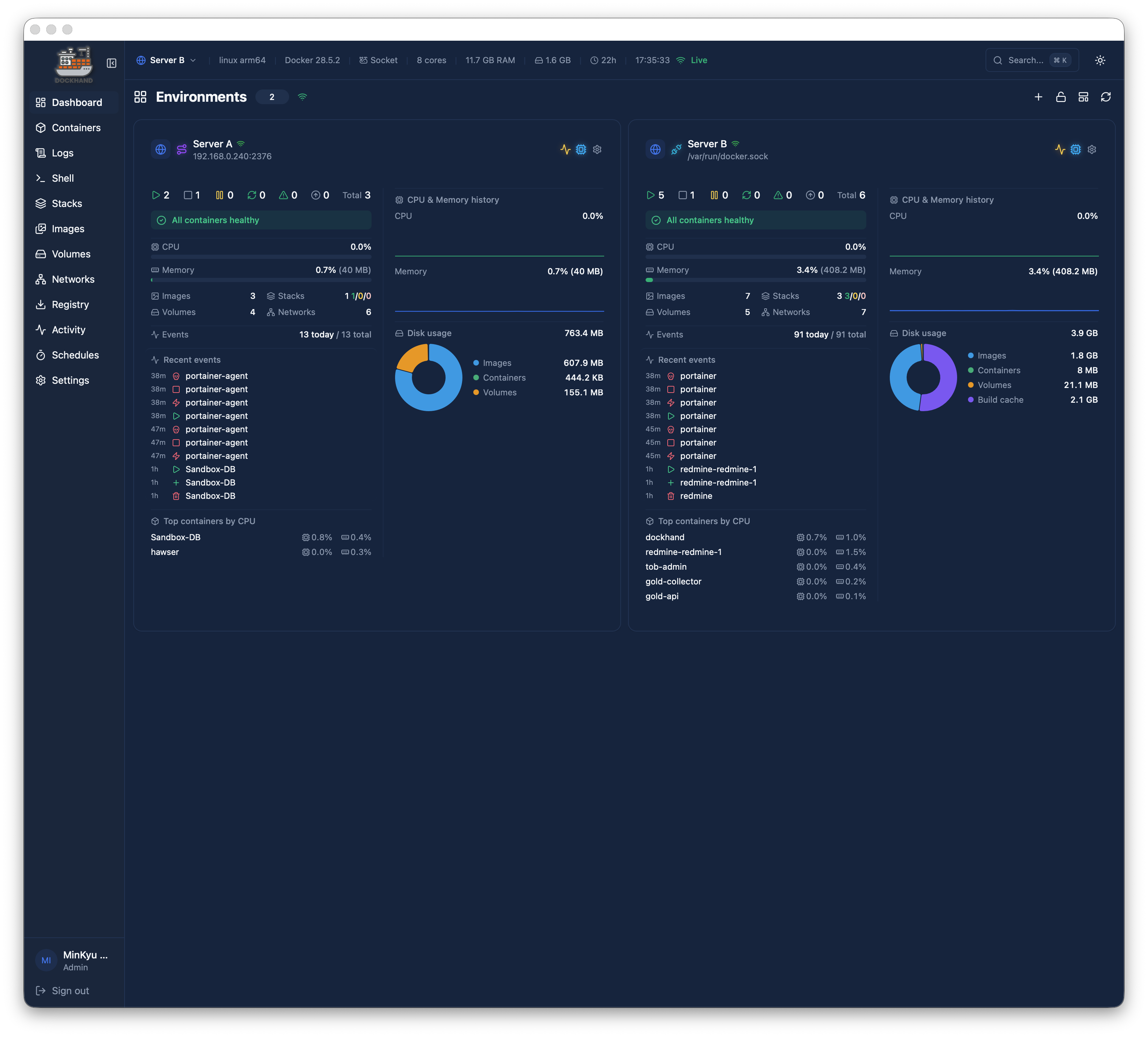Open the dashboard layout grid icon
This screenshot has width=1148, height=1037.
point(1083,97)
